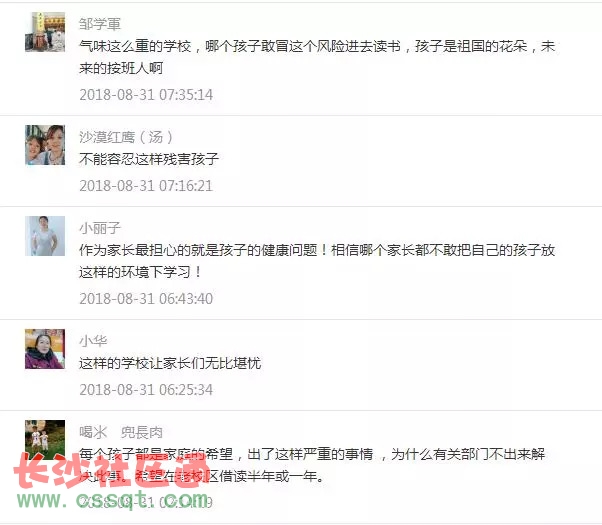
Task: Click the 2018-08-31 06:43:40 timestamp
Action: click(x=146, y=299)
